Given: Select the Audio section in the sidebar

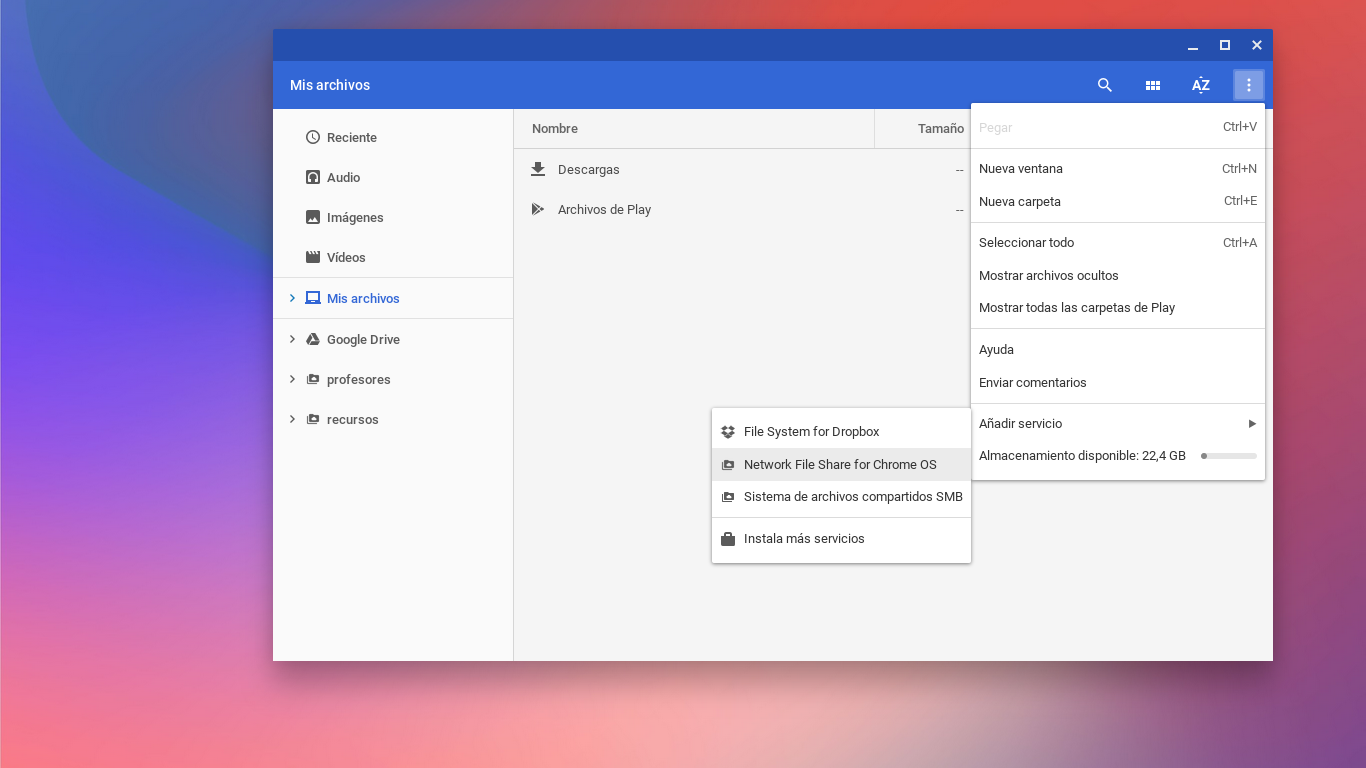Looking at the screenshot, I should [345, 177].
